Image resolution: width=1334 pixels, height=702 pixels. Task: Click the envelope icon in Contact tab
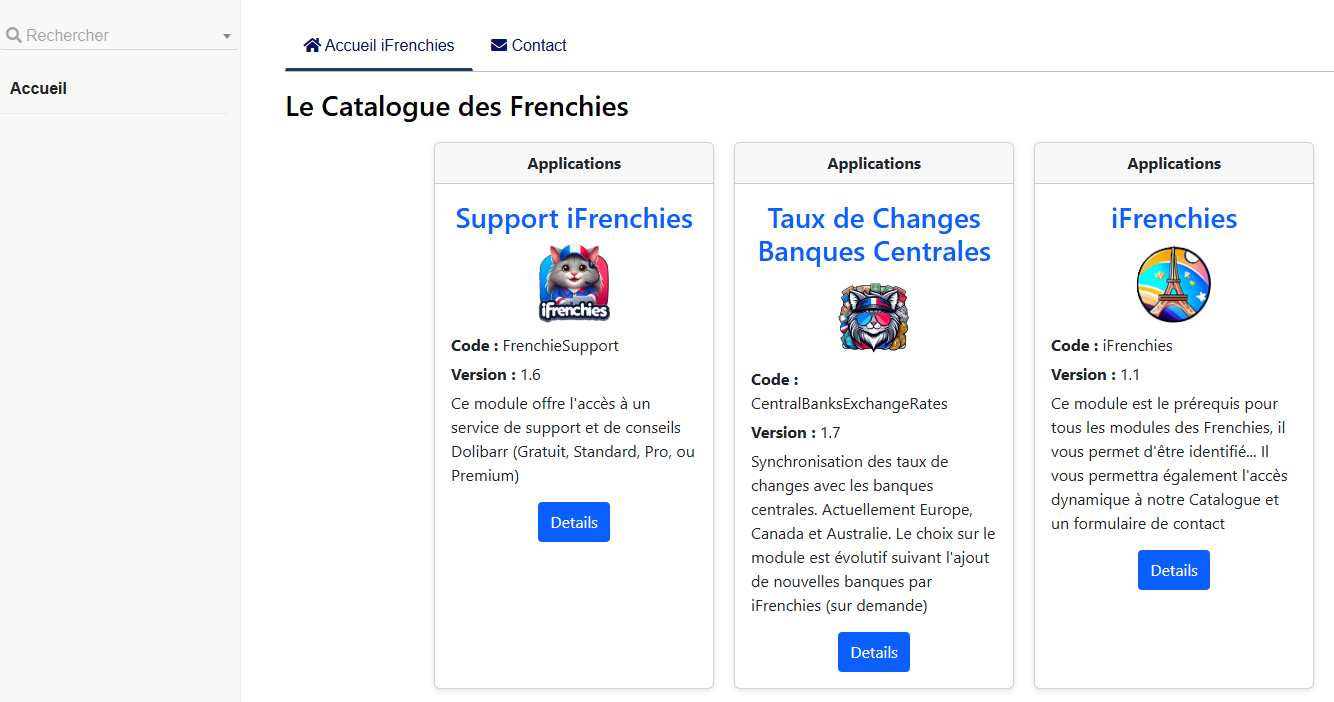[499, 45]
